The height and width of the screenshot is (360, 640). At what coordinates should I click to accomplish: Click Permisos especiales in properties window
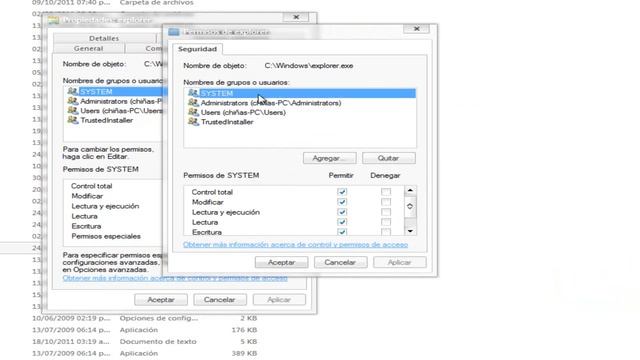106,236
